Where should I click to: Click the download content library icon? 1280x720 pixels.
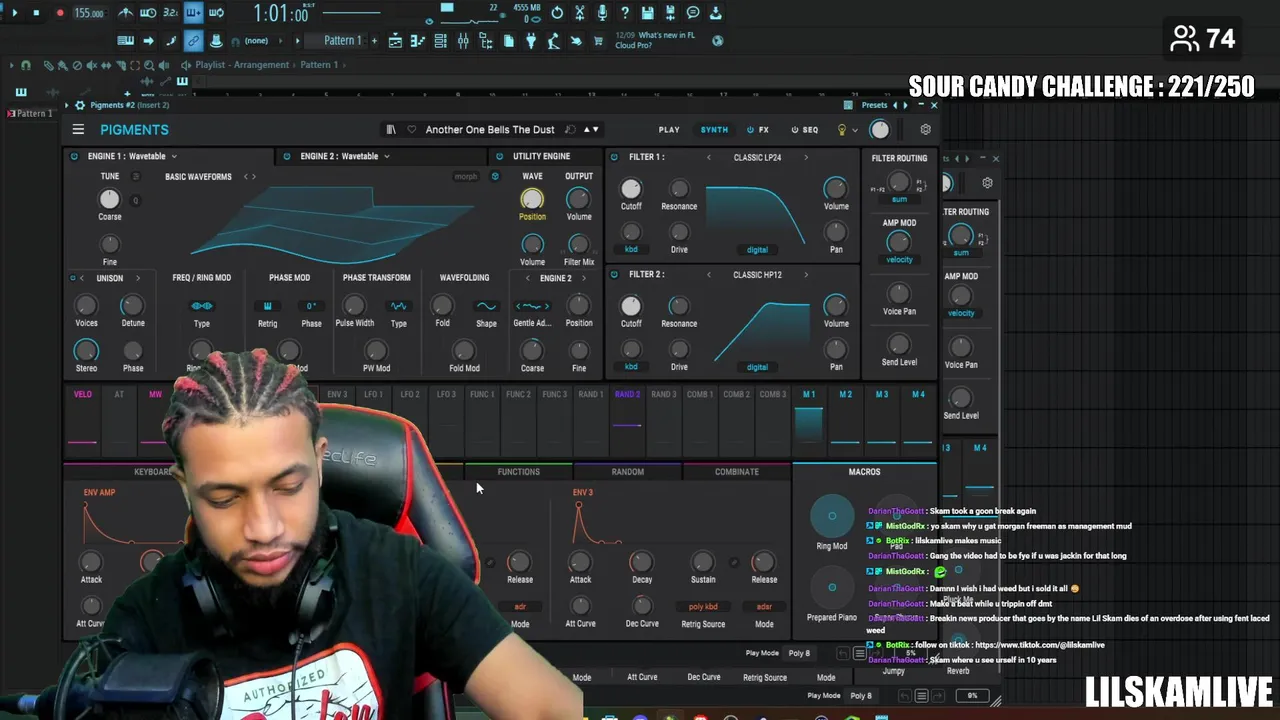click(x=716, y=13)
